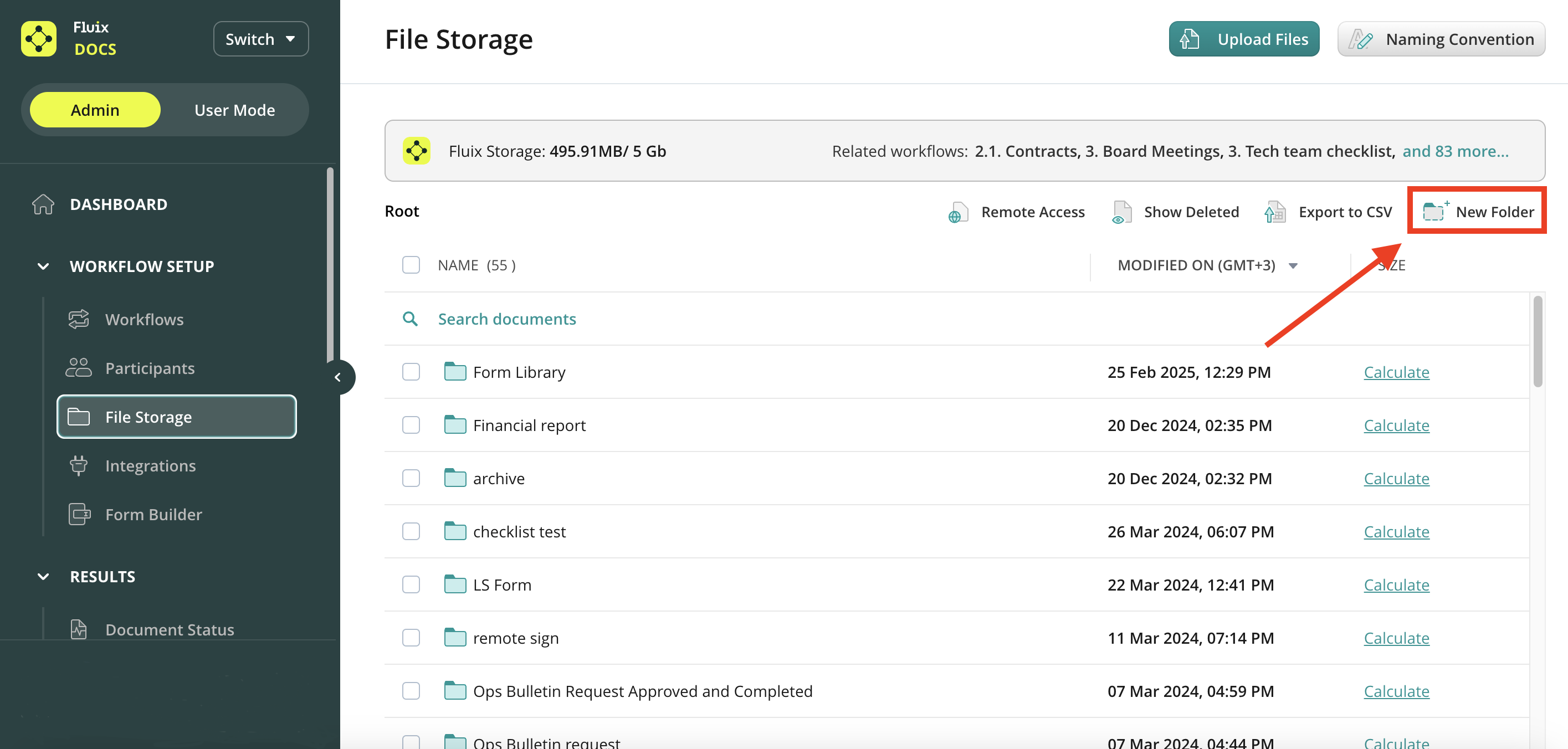Open the Switch dropdown
Screen dimensions: 1568x749
260,39
